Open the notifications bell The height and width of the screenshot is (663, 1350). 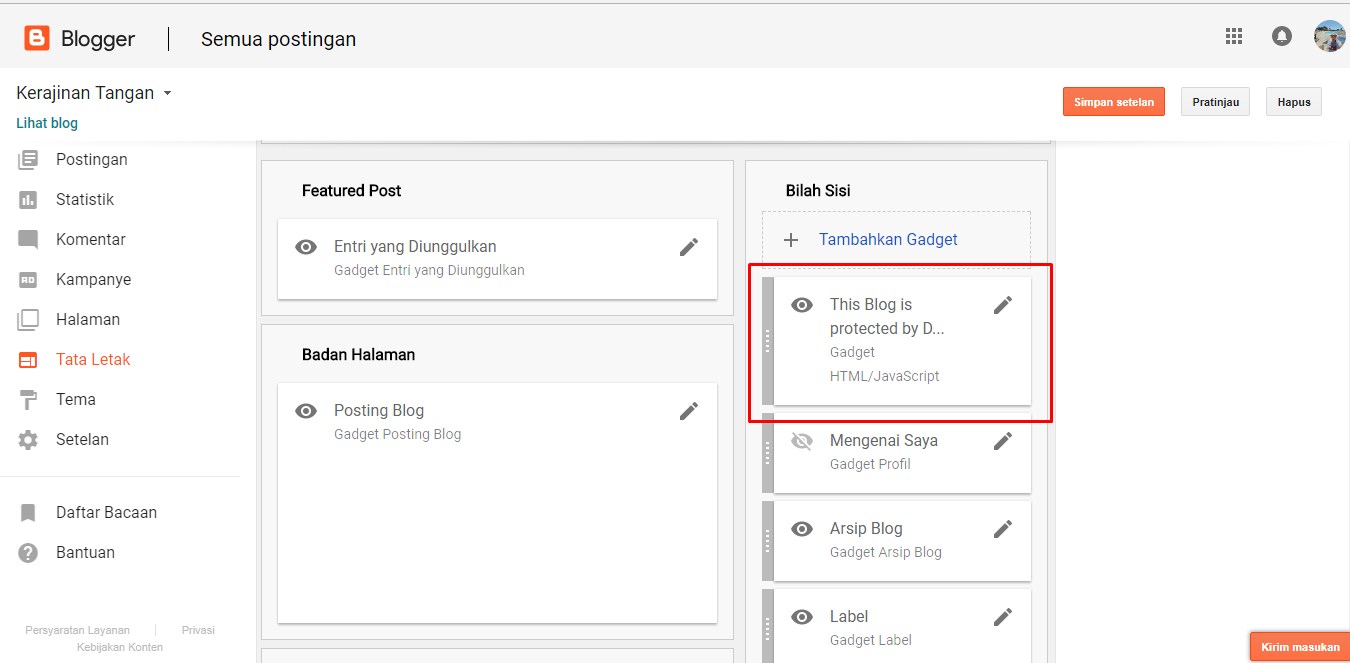[x=1281, y=37]
